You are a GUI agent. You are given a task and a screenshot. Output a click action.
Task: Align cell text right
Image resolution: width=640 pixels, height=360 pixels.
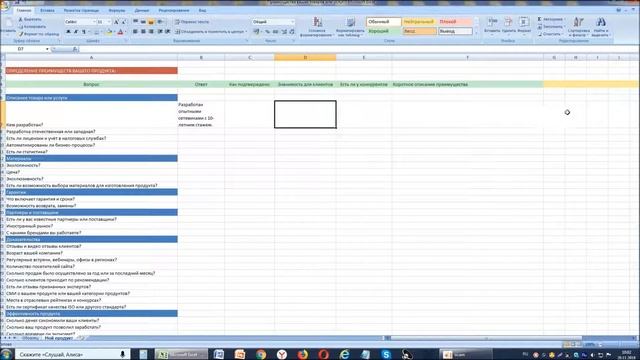click(x=151, y=31)
